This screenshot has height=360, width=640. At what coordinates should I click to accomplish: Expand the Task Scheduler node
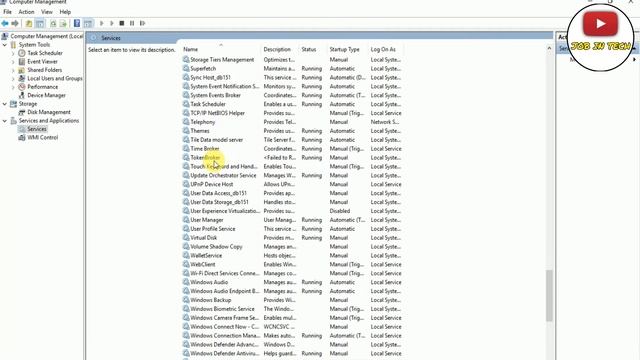point(13,53)
